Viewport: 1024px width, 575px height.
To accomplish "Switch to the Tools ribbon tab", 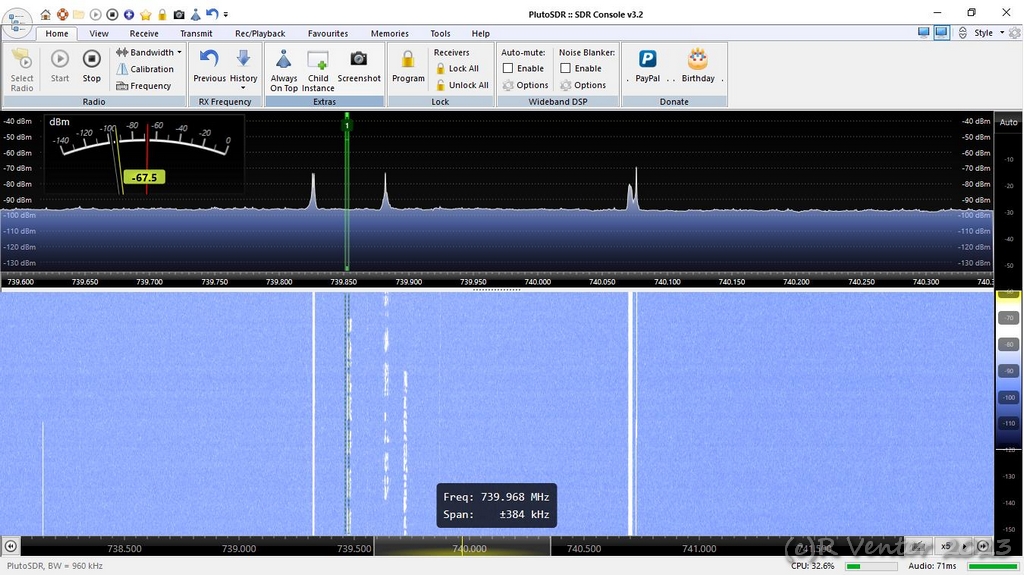I will (440, 33).
